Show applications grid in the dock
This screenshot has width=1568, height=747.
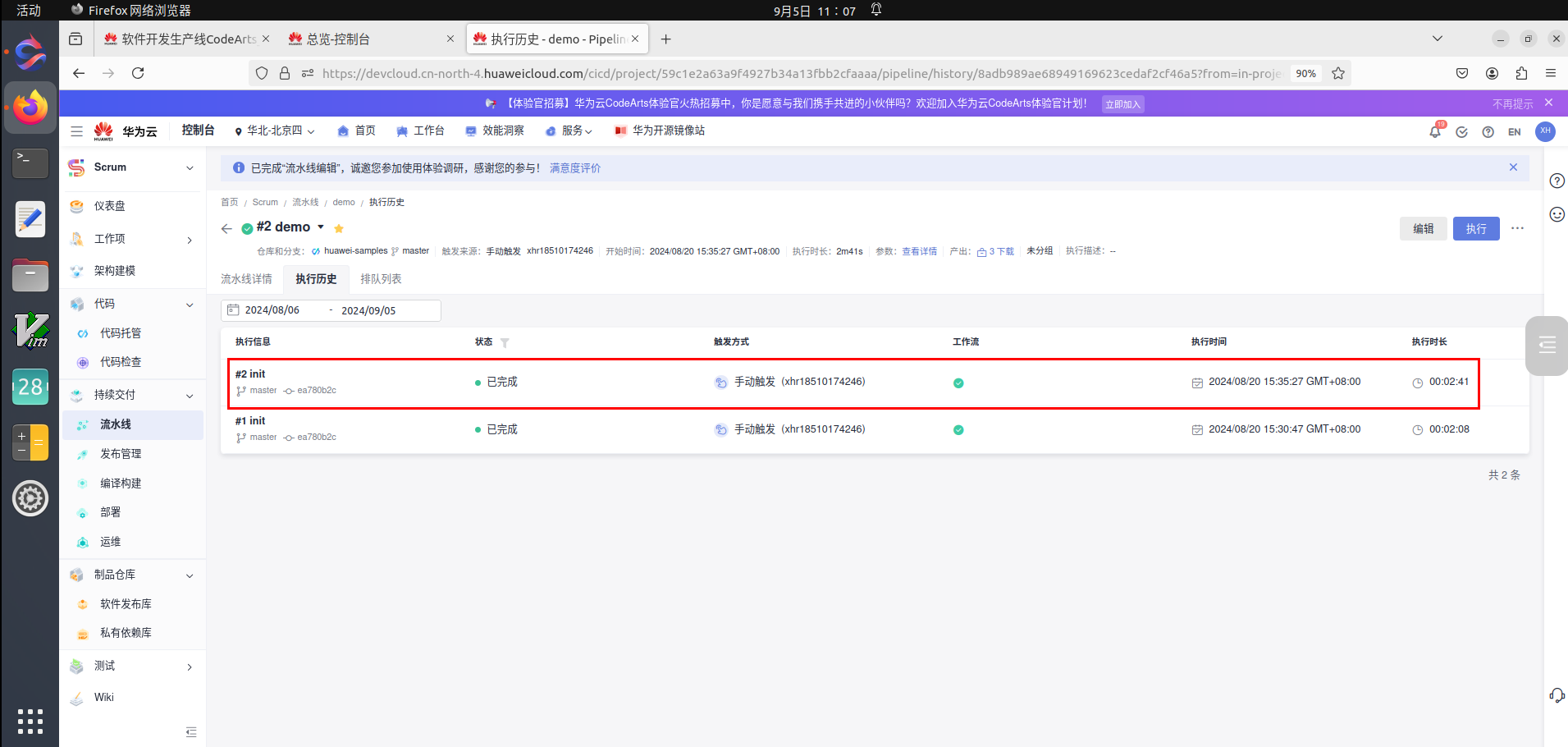(30, 721)
